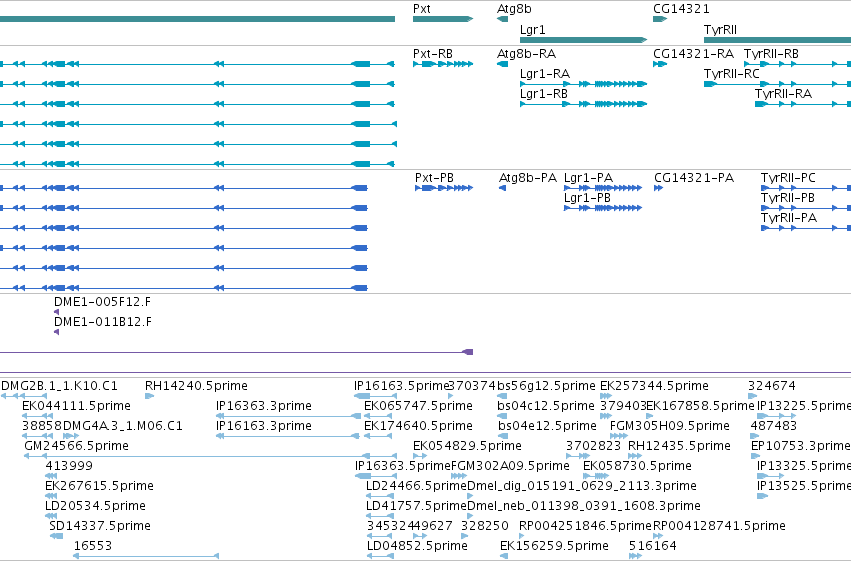
Task: Click the GM24566.5prime EST label
Action: point(77,447)
